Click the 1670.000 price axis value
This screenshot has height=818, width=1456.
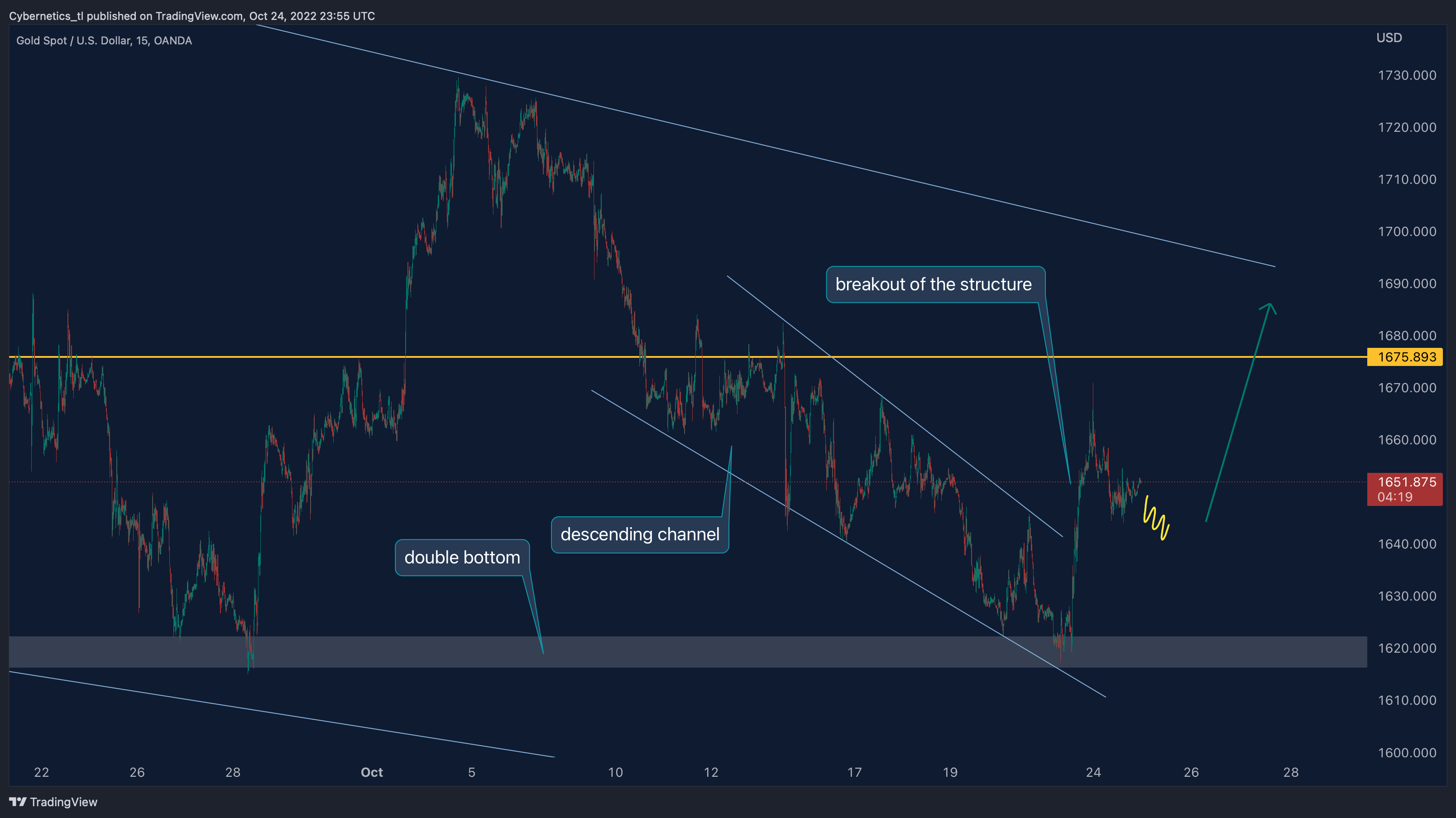click(x=1407, y=388)
